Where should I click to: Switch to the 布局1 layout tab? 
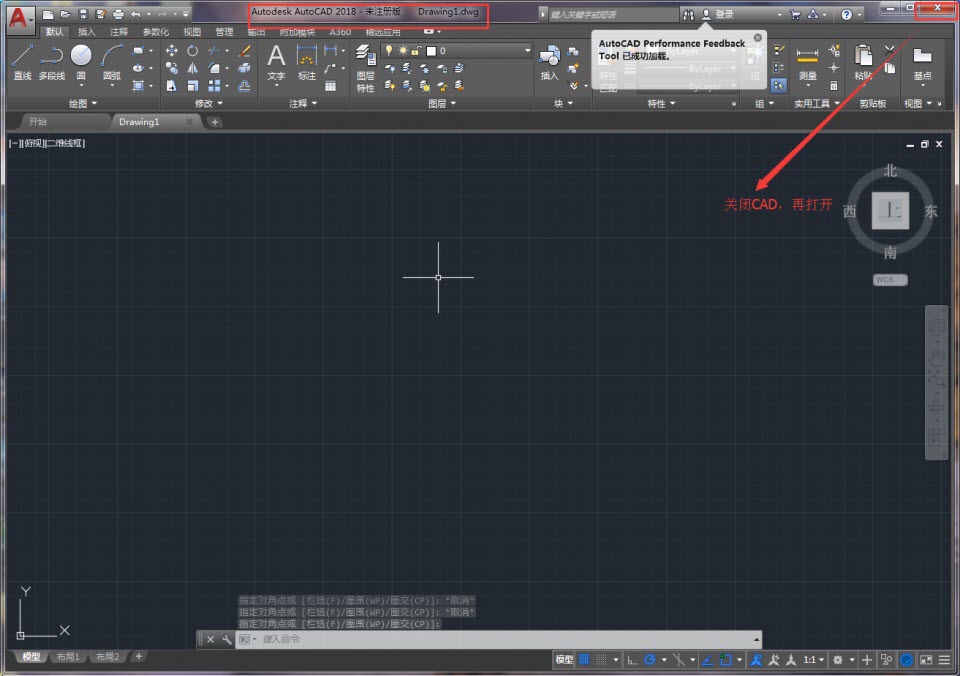pyautogui.click(x=68, y=657)
